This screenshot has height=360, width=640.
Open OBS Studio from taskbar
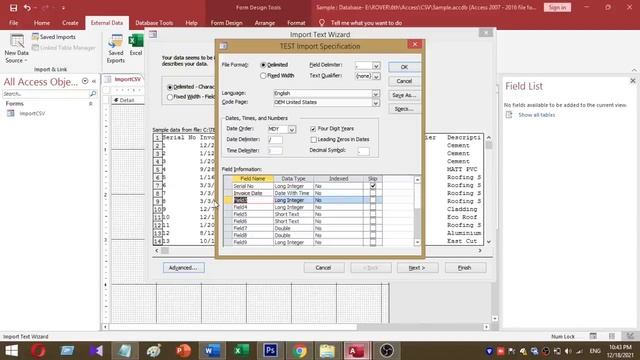386,351
